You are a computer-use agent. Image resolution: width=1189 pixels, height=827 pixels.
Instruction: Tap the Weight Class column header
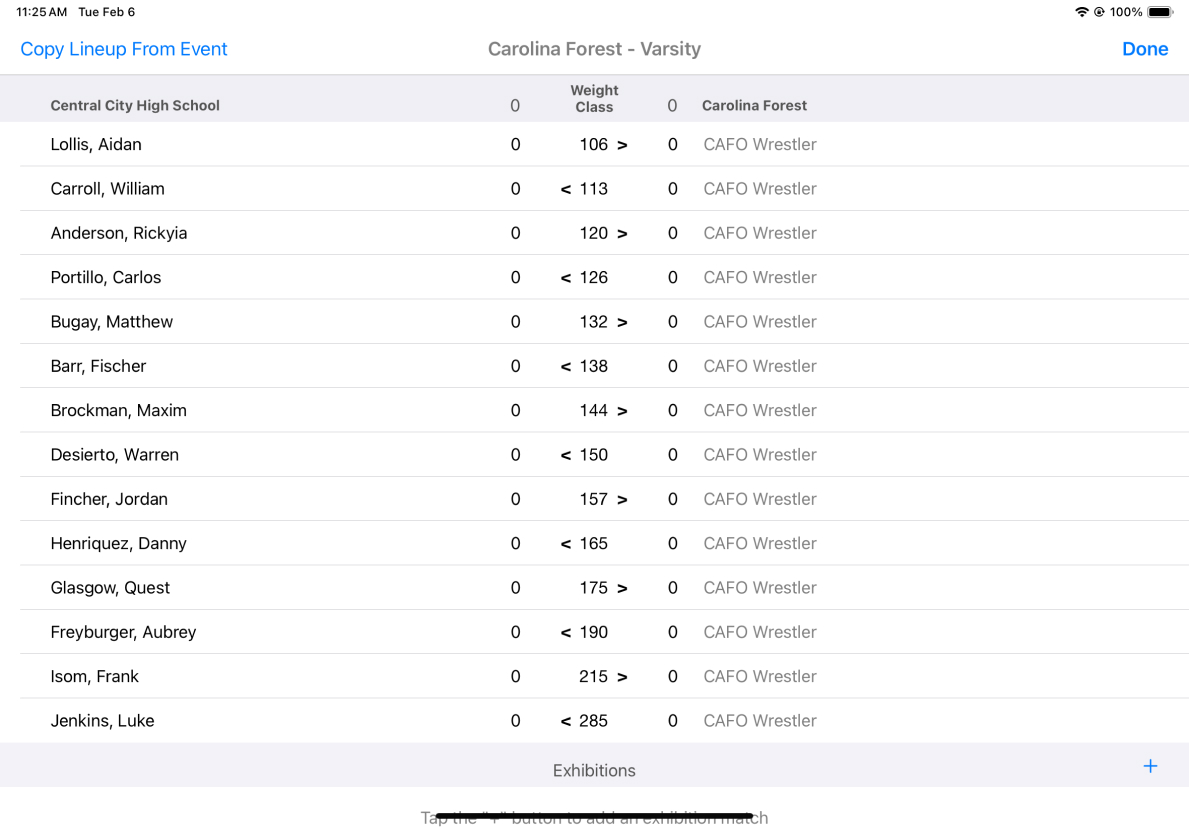[x=594, y=98]
